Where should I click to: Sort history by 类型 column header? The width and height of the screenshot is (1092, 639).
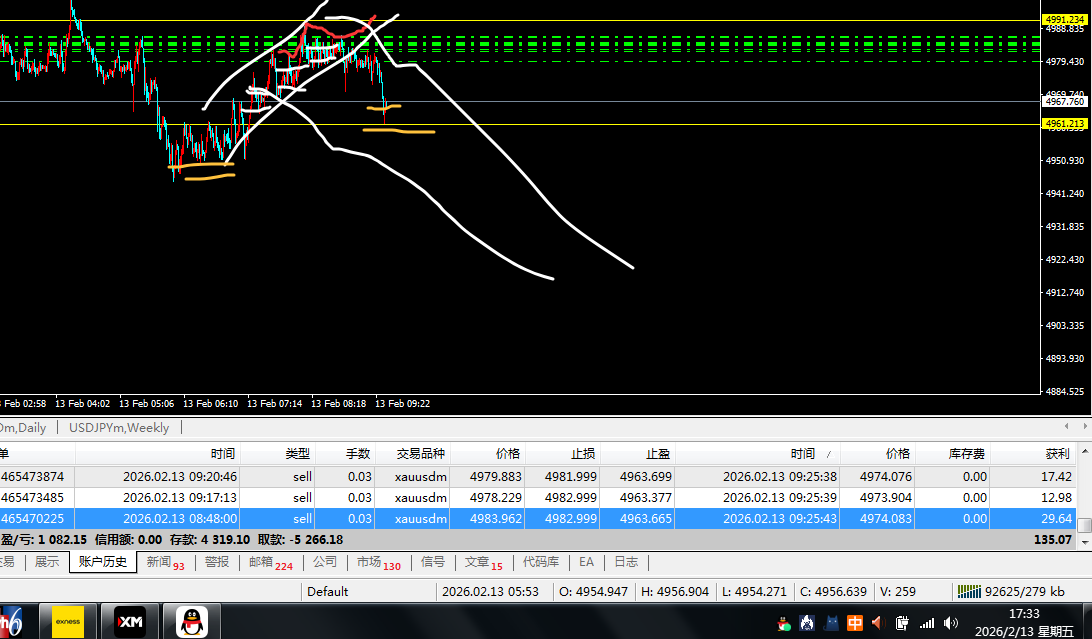(297, 453)
